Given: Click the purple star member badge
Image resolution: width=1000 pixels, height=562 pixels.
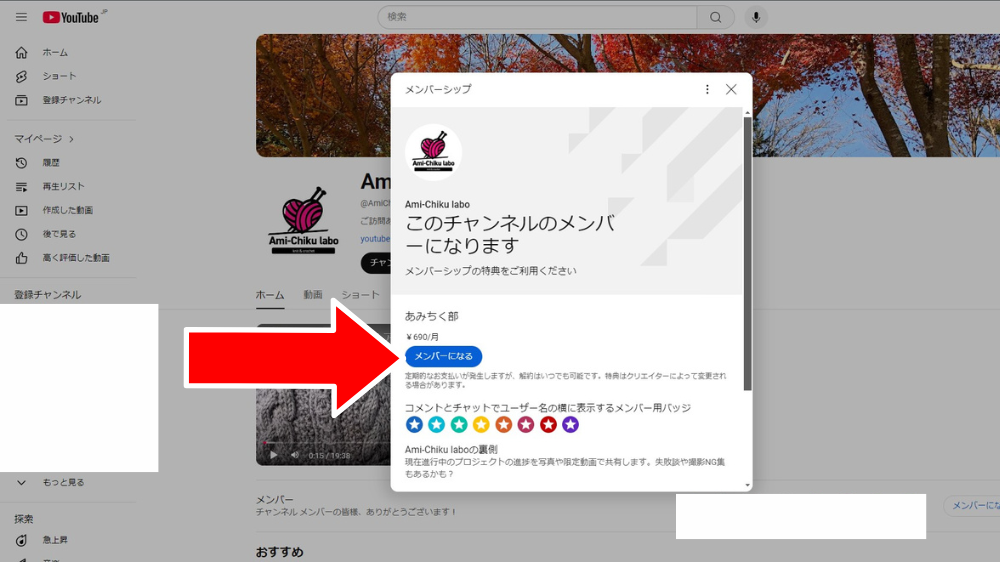Looking at the screenshot, I should (x=570, y=424).
